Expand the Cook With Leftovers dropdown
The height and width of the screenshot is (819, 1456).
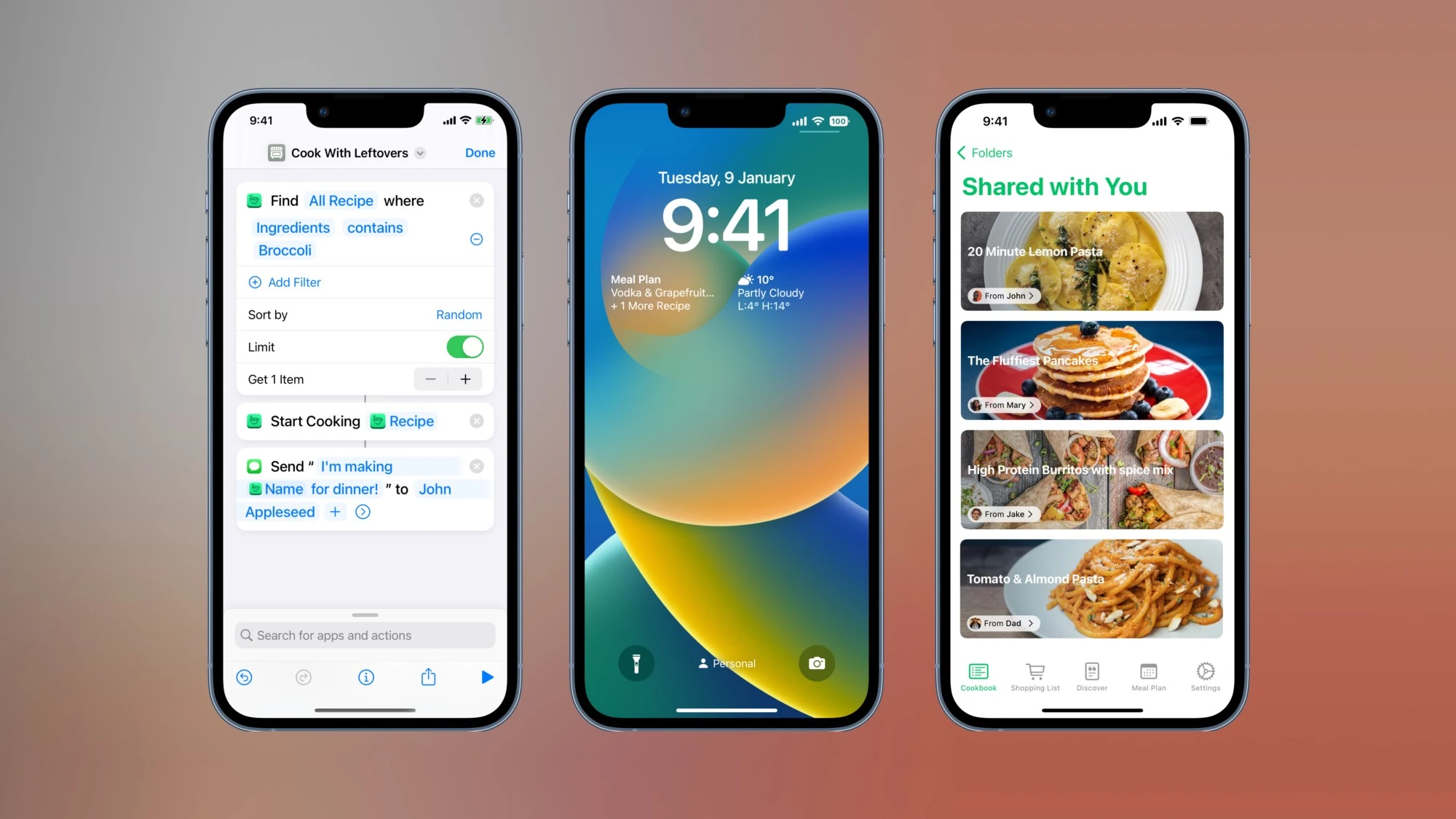click(421, 152)
